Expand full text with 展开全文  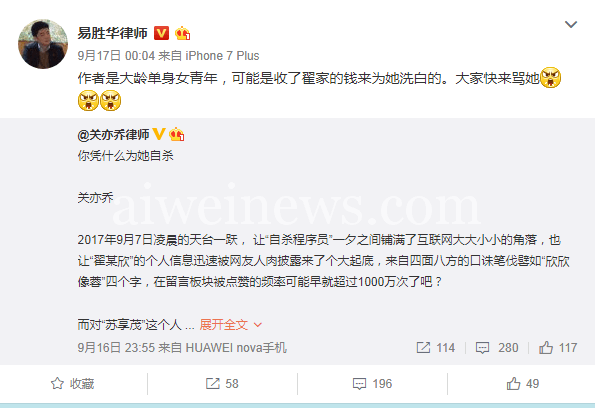click(x=224, y=325)
